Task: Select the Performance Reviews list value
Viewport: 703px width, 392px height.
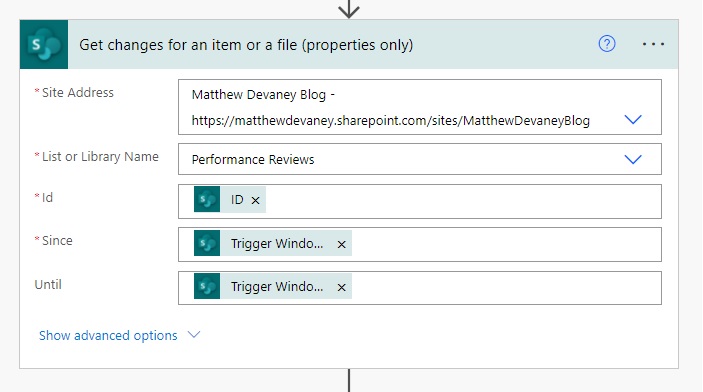Action: pyautogui.click(x=253, y=160)
